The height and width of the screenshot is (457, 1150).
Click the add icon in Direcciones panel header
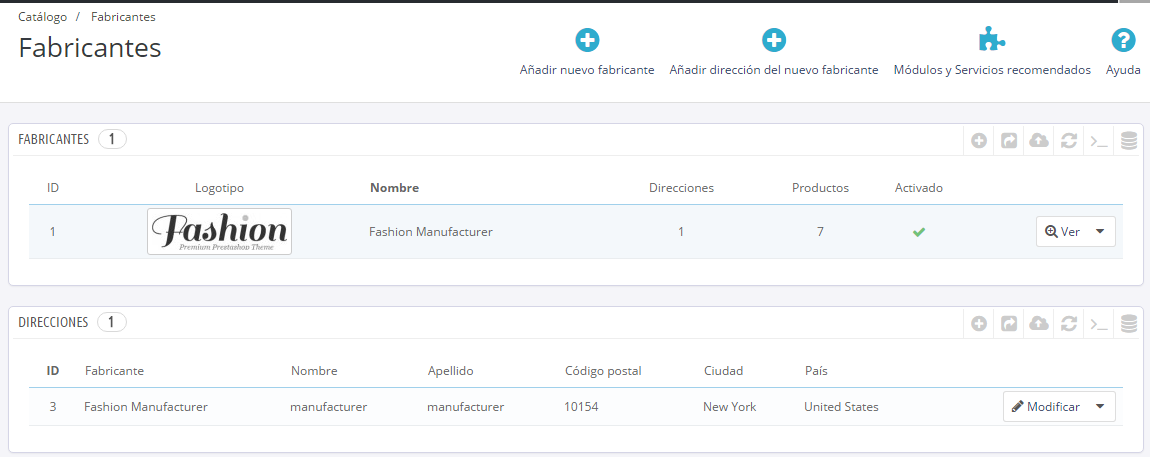click(x=979, y=323)
